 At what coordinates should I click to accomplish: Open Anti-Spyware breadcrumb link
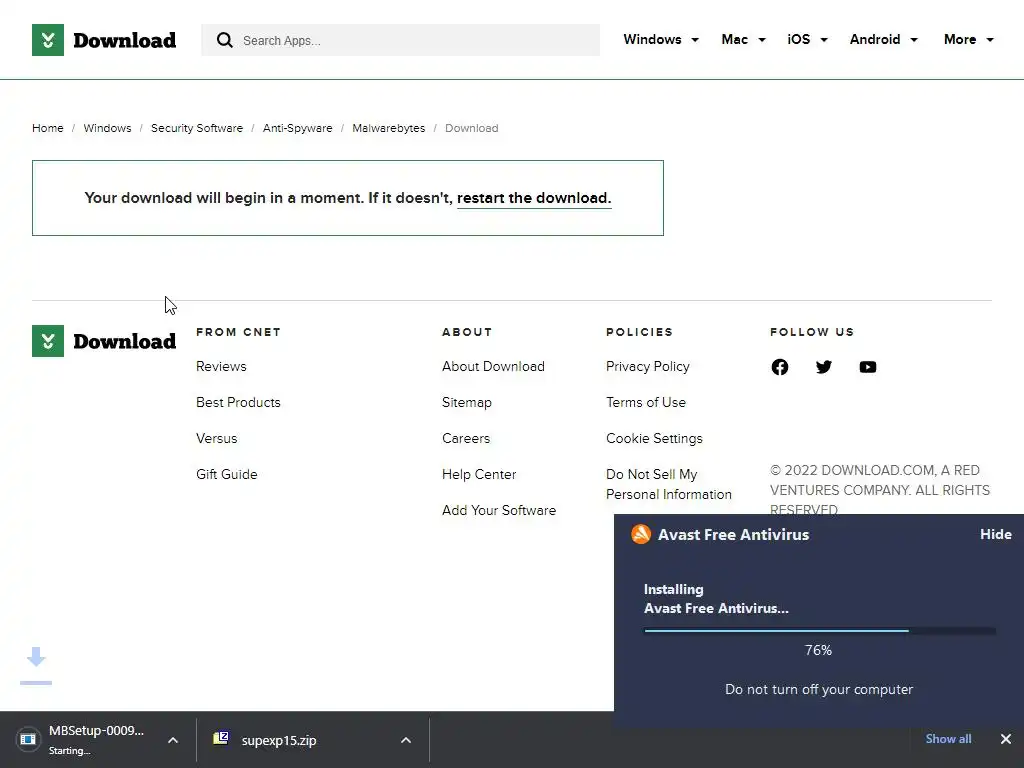point(297,128)
